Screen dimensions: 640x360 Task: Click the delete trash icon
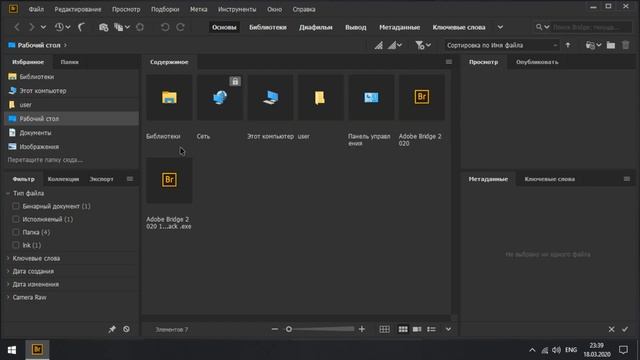(625, 45)
